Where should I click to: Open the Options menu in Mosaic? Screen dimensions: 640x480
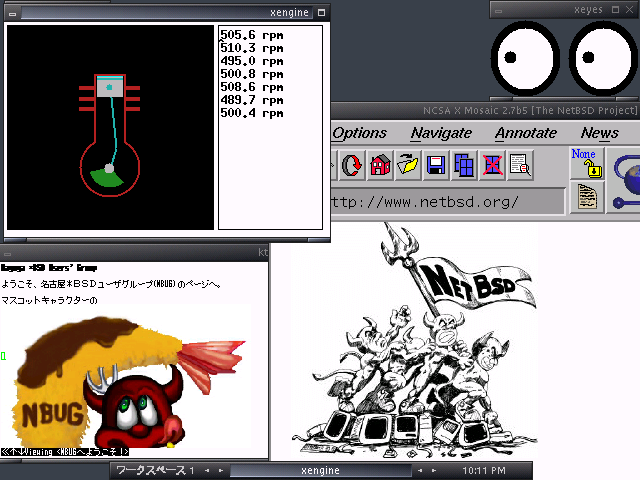(359, 133)
